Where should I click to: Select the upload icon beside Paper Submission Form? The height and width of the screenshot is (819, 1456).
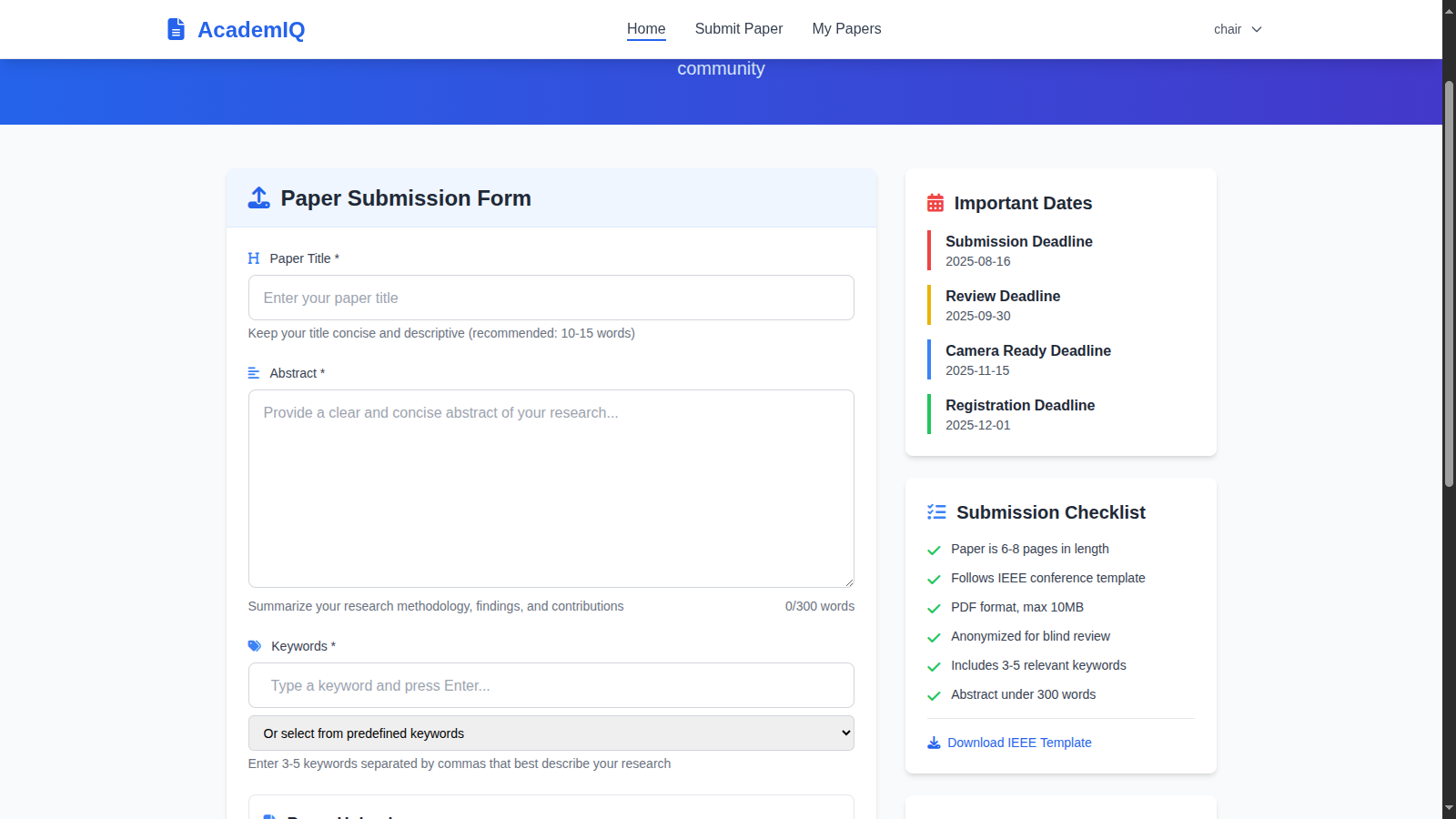click(x=258, y=197)
